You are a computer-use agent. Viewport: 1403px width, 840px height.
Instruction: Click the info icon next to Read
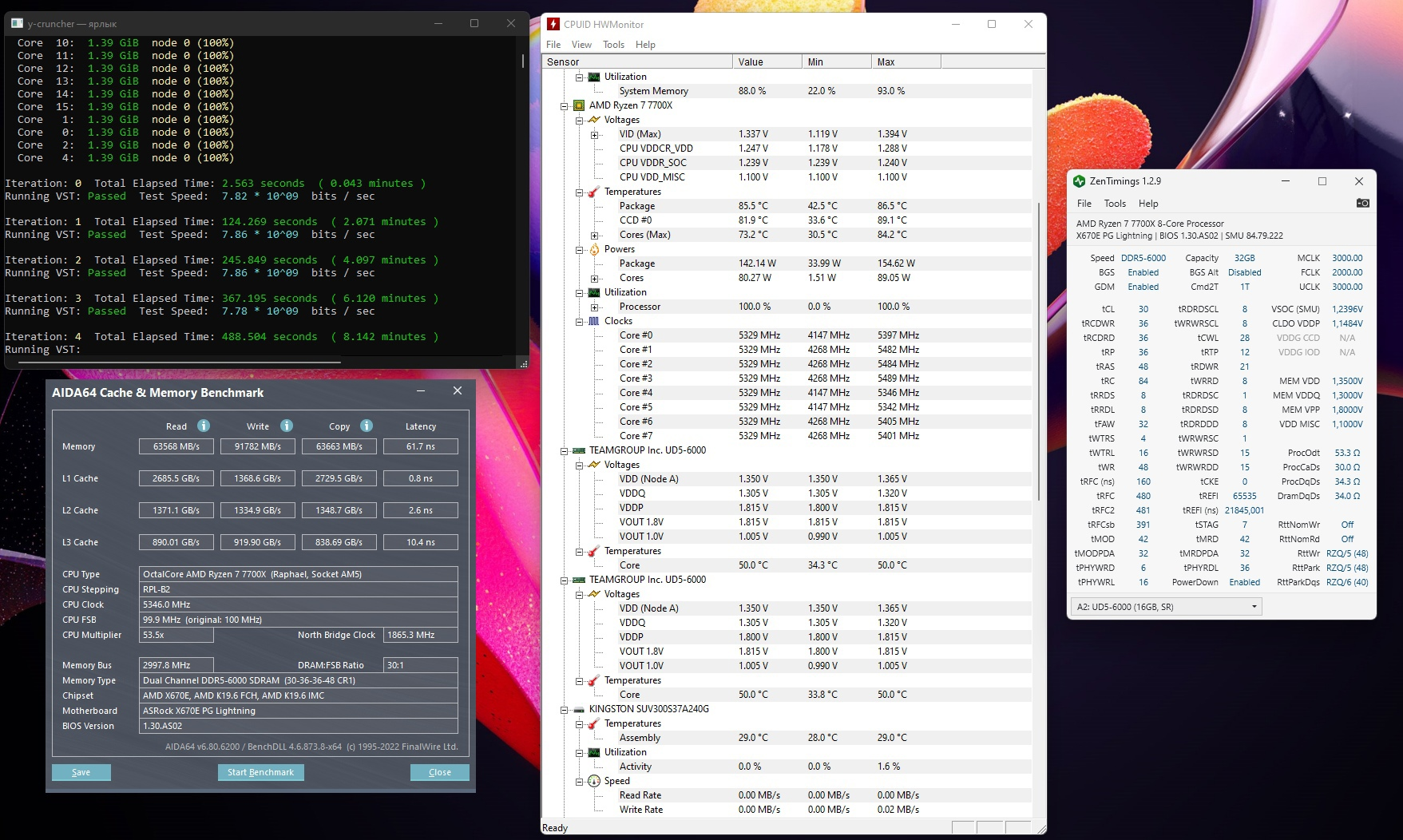[x=204, y=426]
